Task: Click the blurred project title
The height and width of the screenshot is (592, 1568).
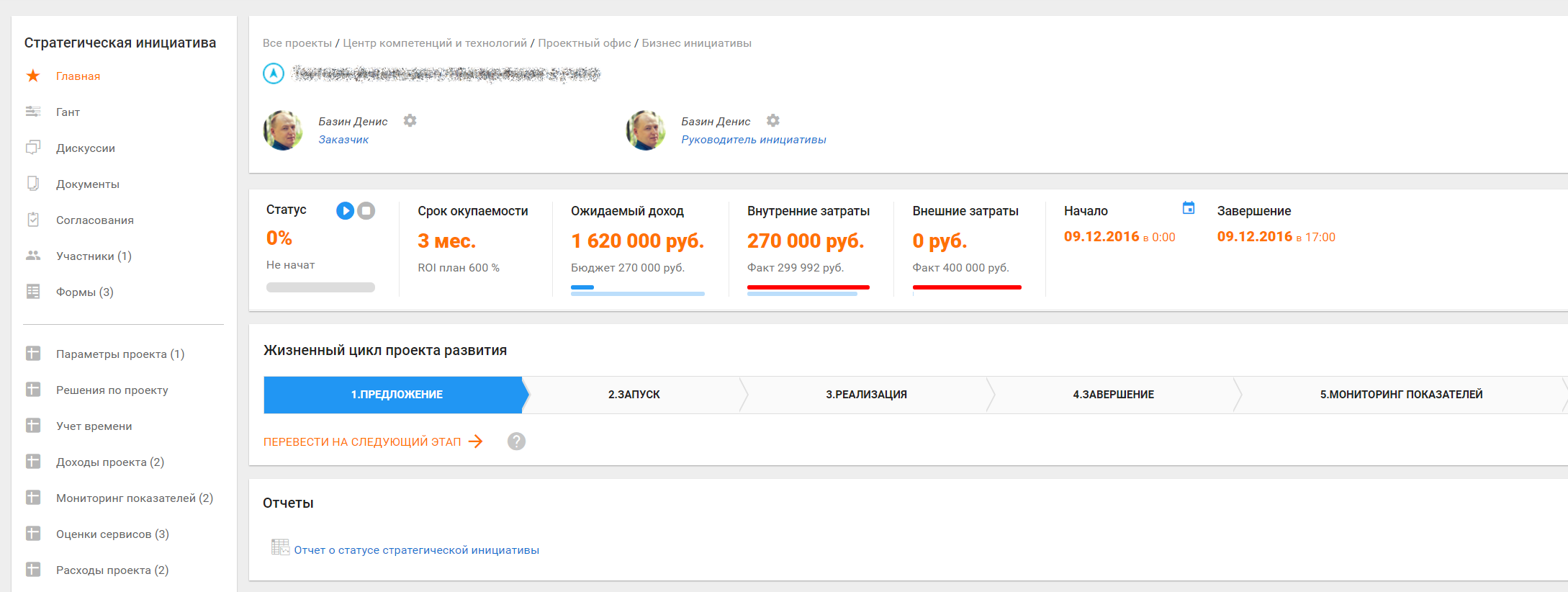Action: click(446, 73)
